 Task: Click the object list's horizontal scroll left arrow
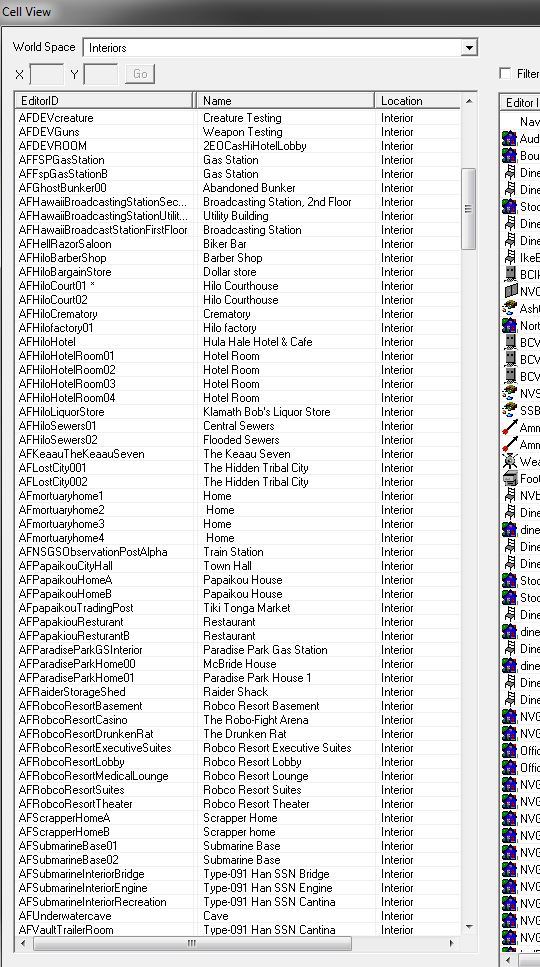509,960
